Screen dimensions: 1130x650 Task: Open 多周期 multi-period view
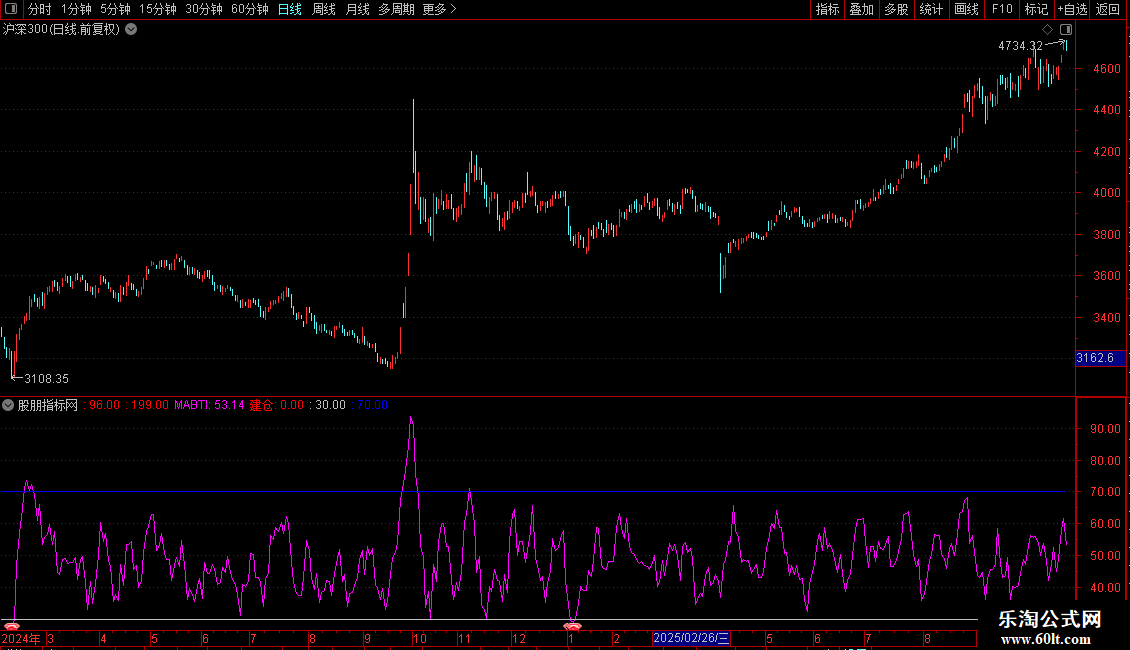[x=396, y=9]
